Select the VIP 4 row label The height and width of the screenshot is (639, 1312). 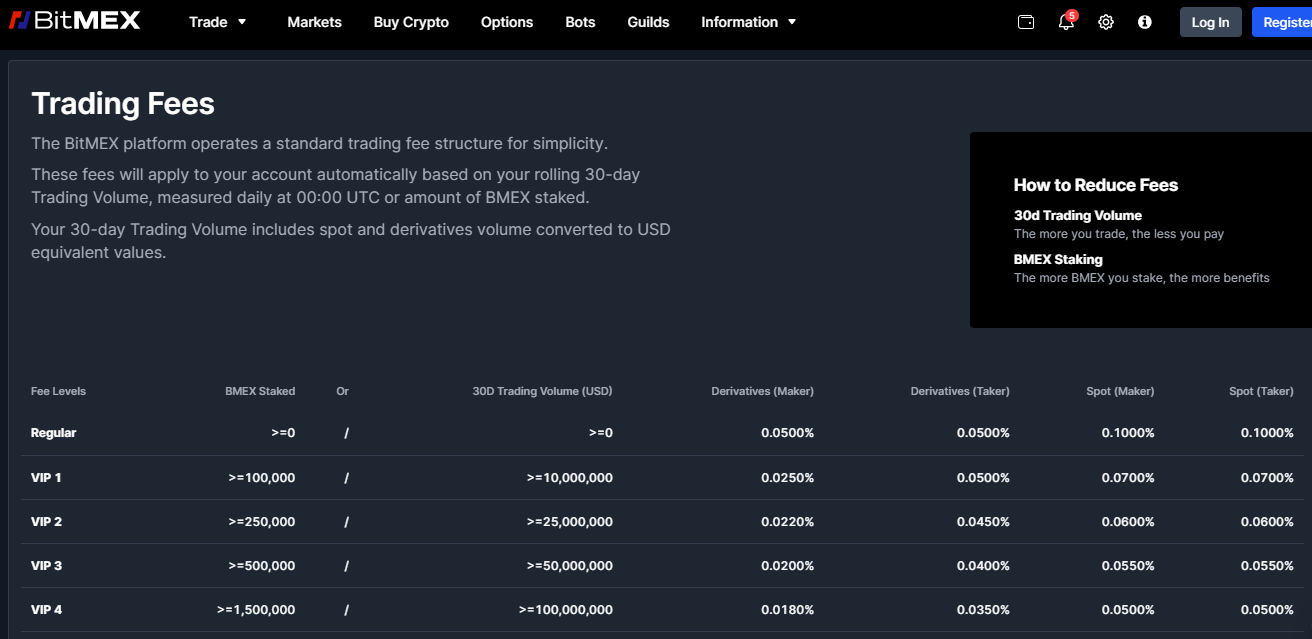(x=46, y=610)
